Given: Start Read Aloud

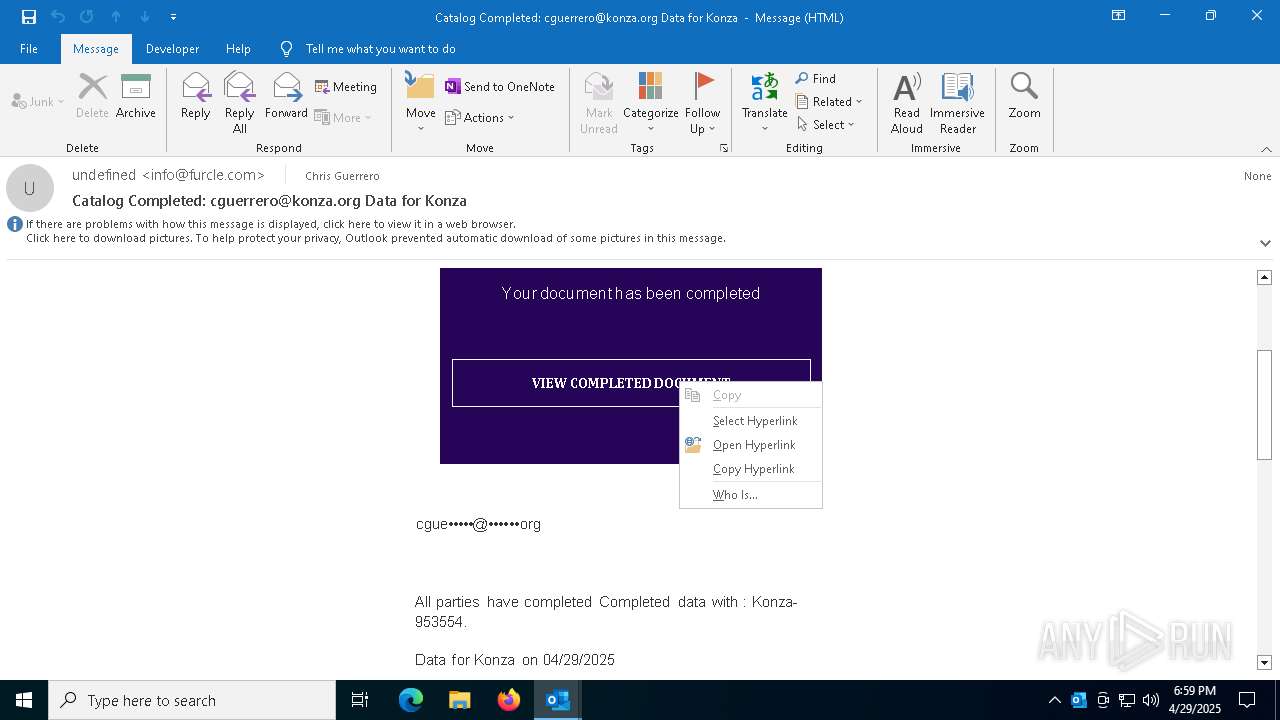Looking at the screenshot, I should point(907,102).
